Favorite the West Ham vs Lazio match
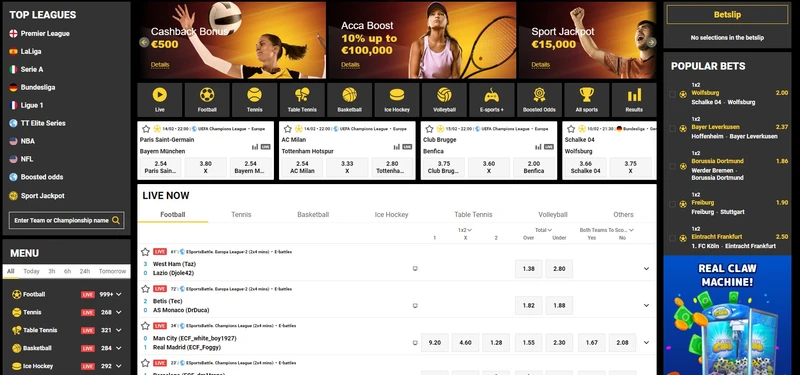 click(x=145, y=252)
